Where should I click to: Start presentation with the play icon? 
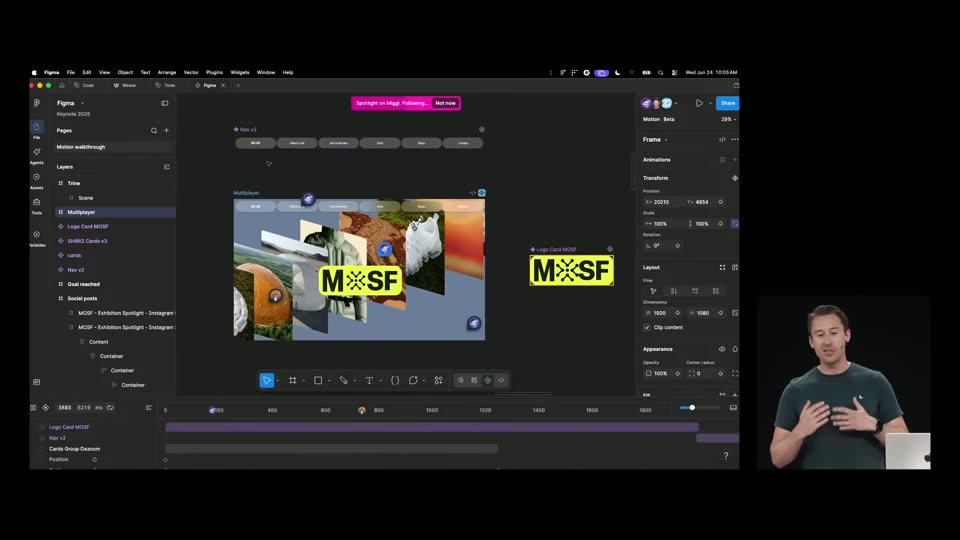coord(699,103)
